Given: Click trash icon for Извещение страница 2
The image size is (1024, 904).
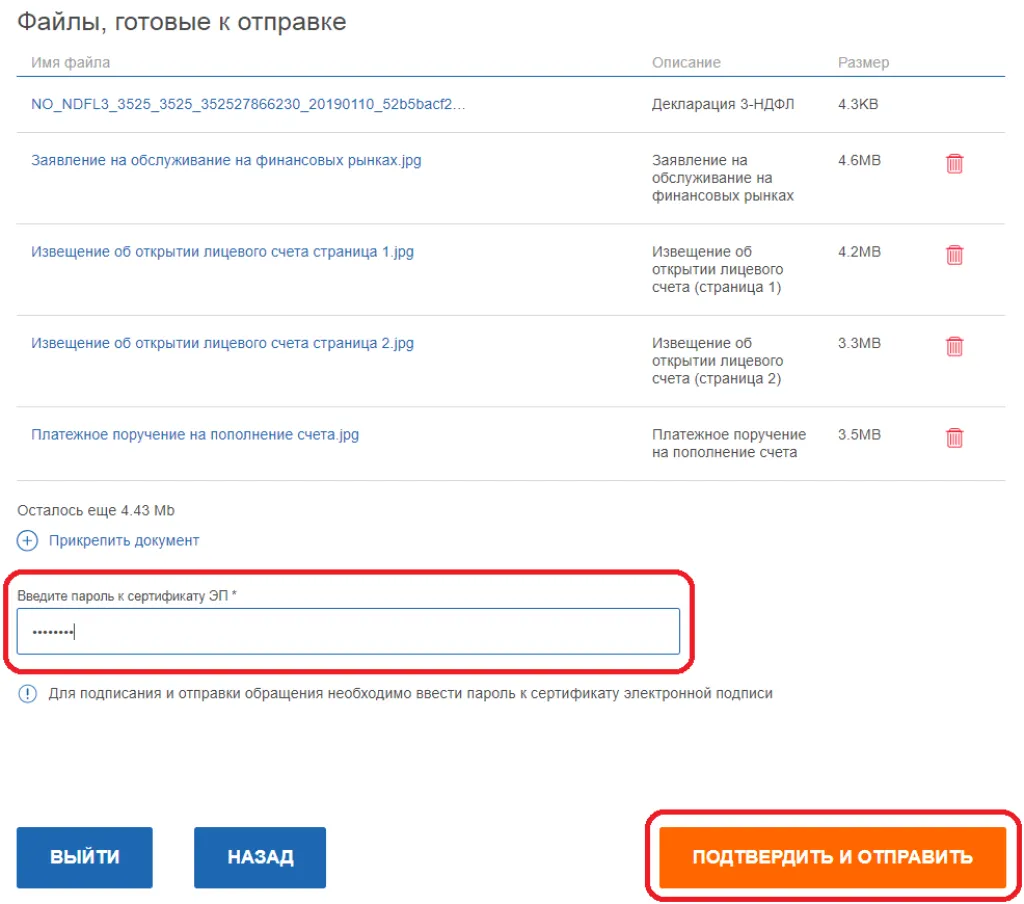Looking at the screenshot, I should (954, 346).
